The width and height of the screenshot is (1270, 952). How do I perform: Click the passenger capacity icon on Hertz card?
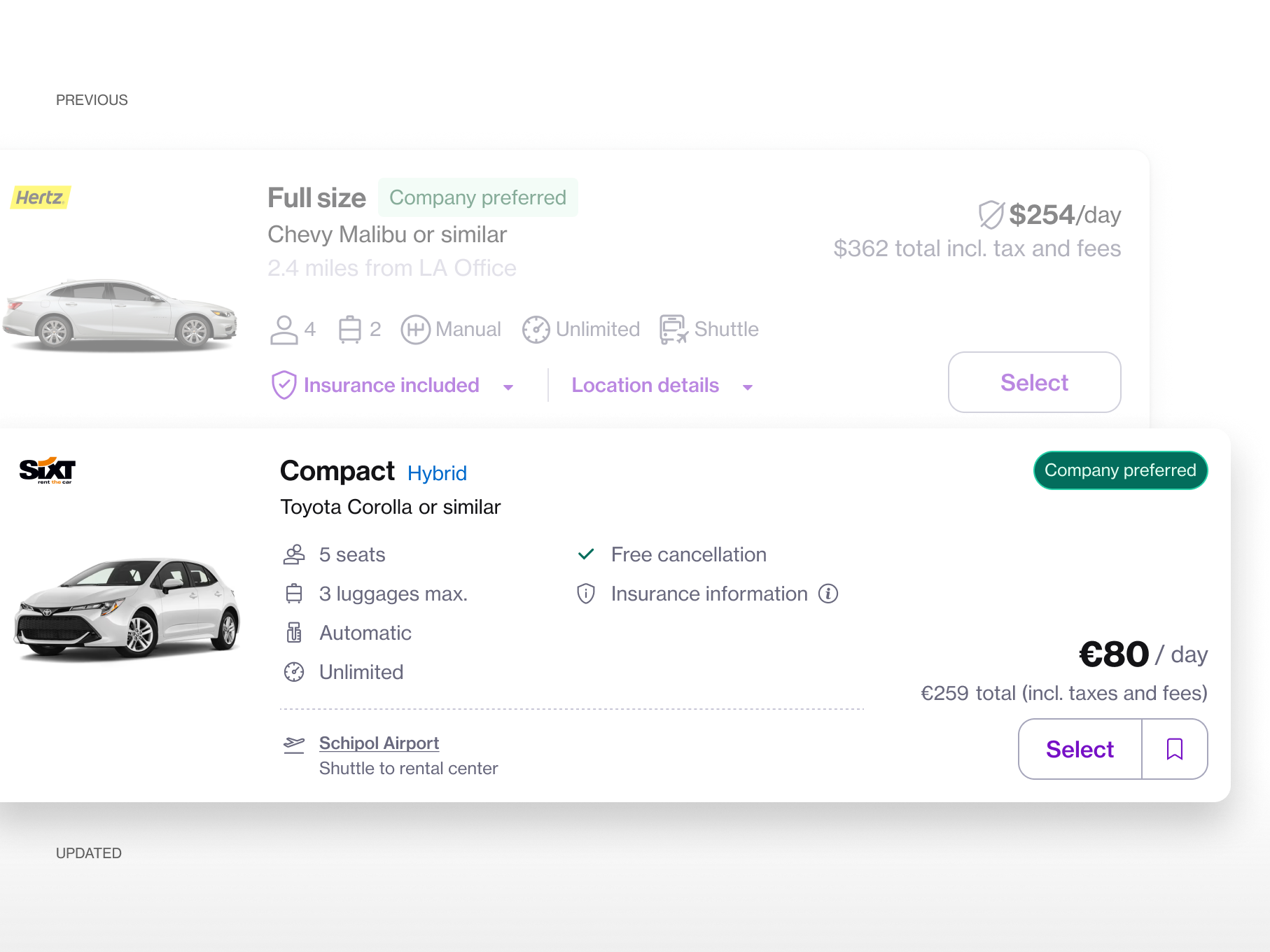click(283, 329)
